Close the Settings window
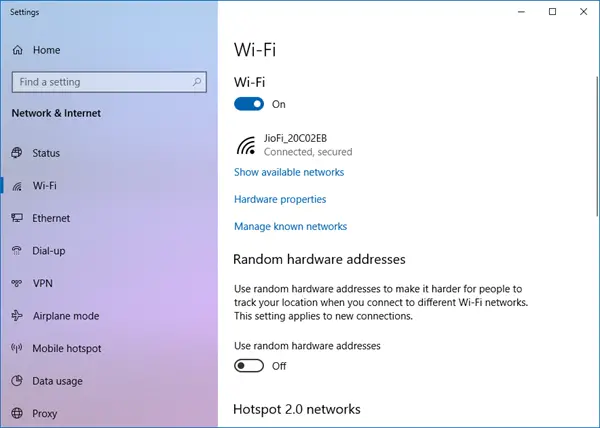The image size is (600, 428). pos(584,12)
